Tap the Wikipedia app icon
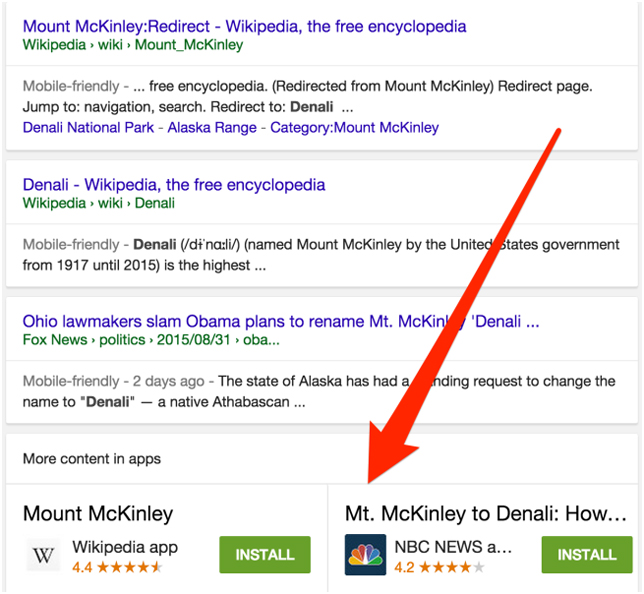This screenshot has width=644, height=594. coord(43,555)
